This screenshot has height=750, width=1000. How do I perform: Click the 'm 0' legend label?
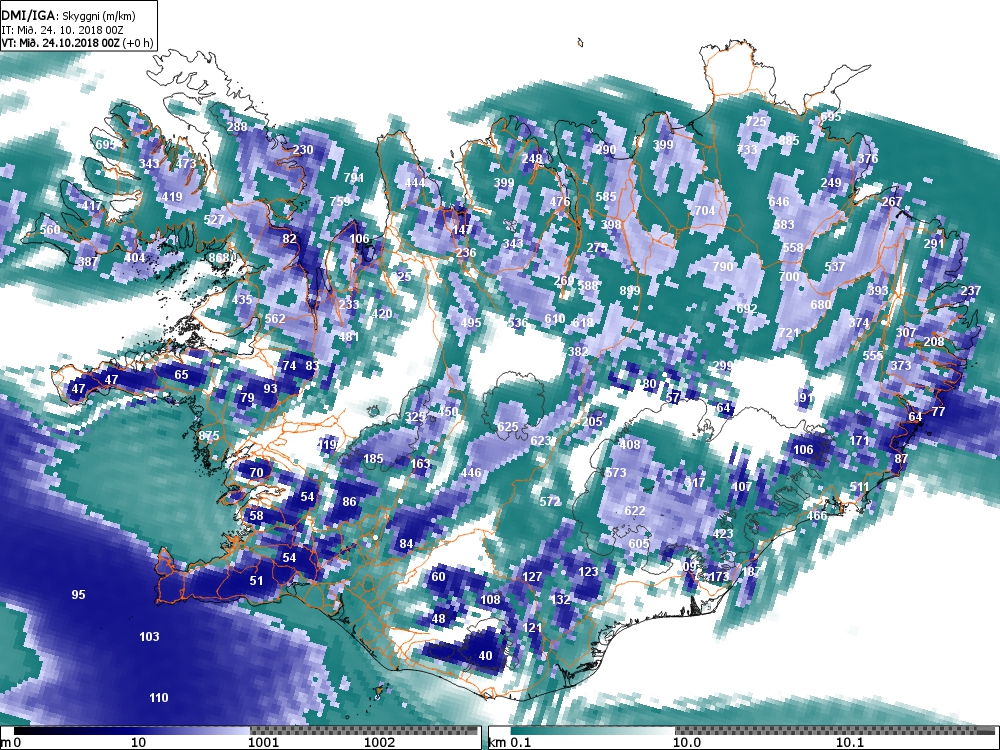click(11, 743)
